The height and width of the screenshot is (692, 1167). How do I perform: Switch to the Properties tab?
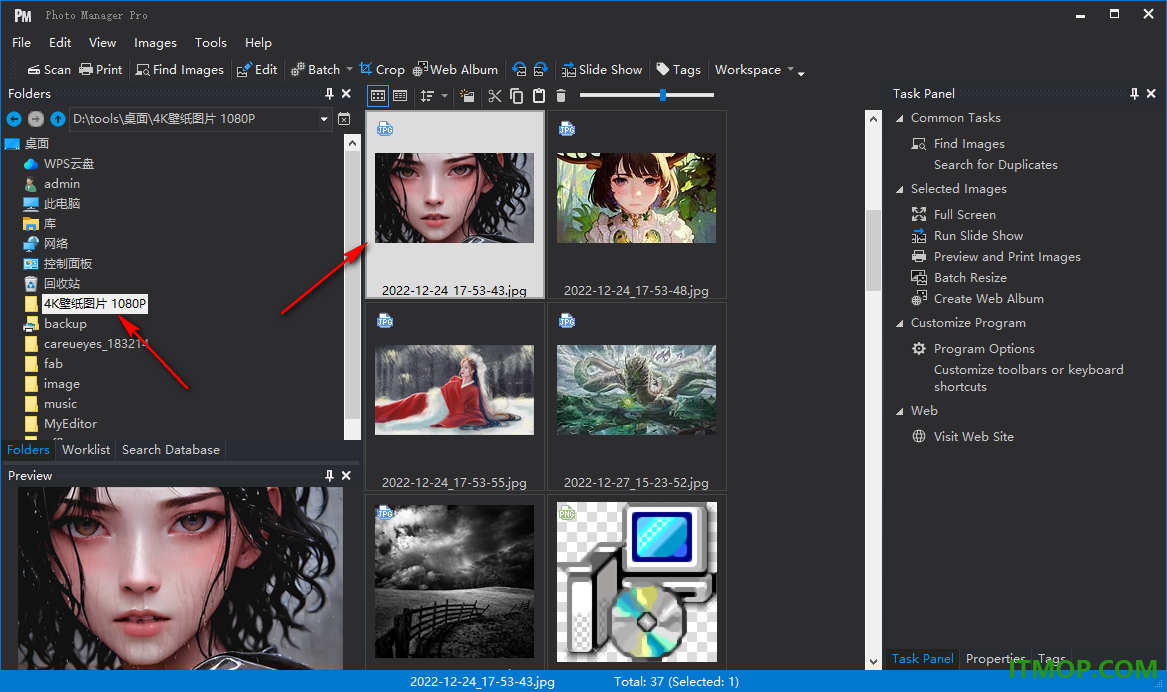995,659
